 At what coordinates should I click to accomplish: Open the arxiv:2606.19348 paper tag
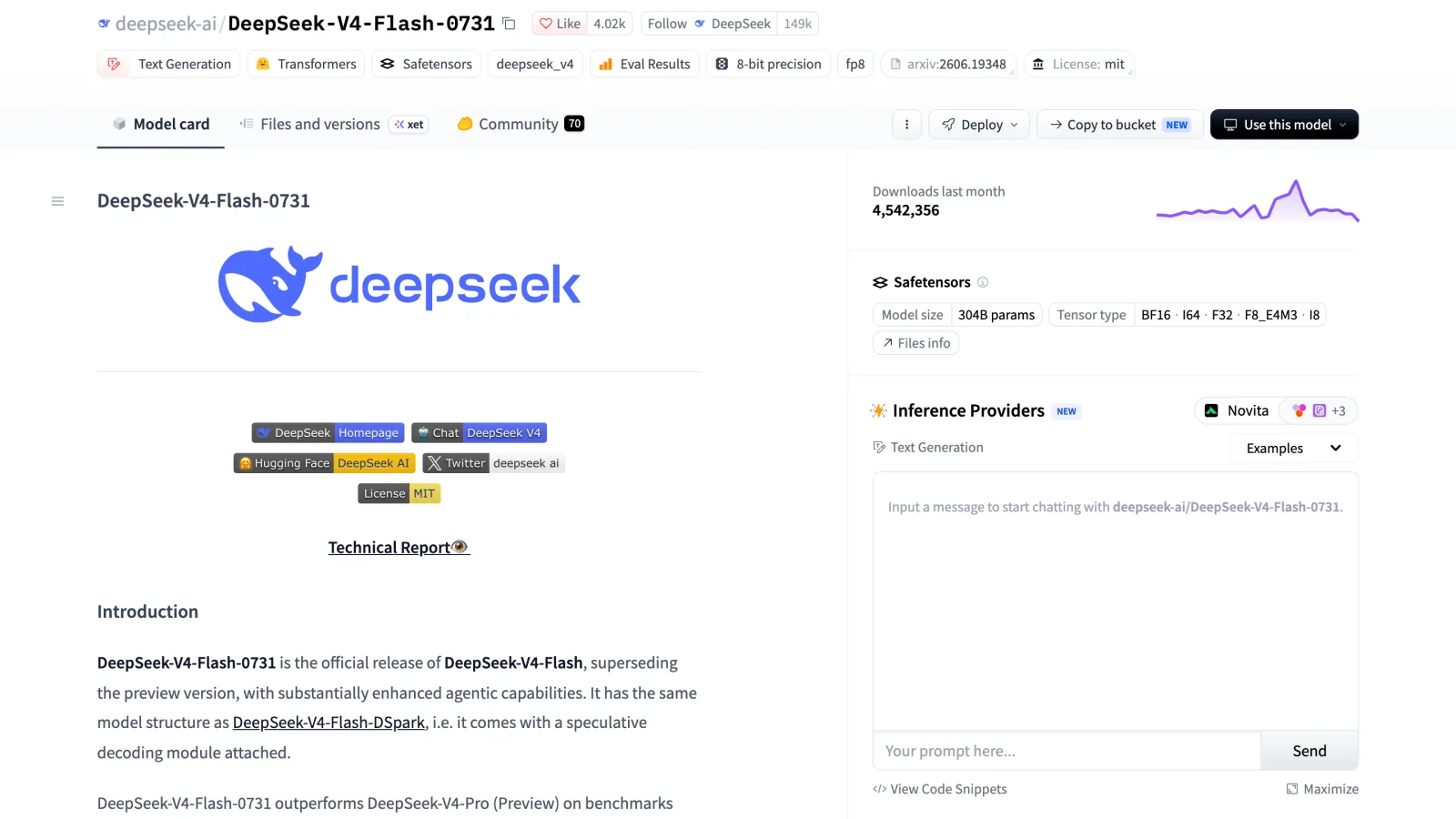948,64
